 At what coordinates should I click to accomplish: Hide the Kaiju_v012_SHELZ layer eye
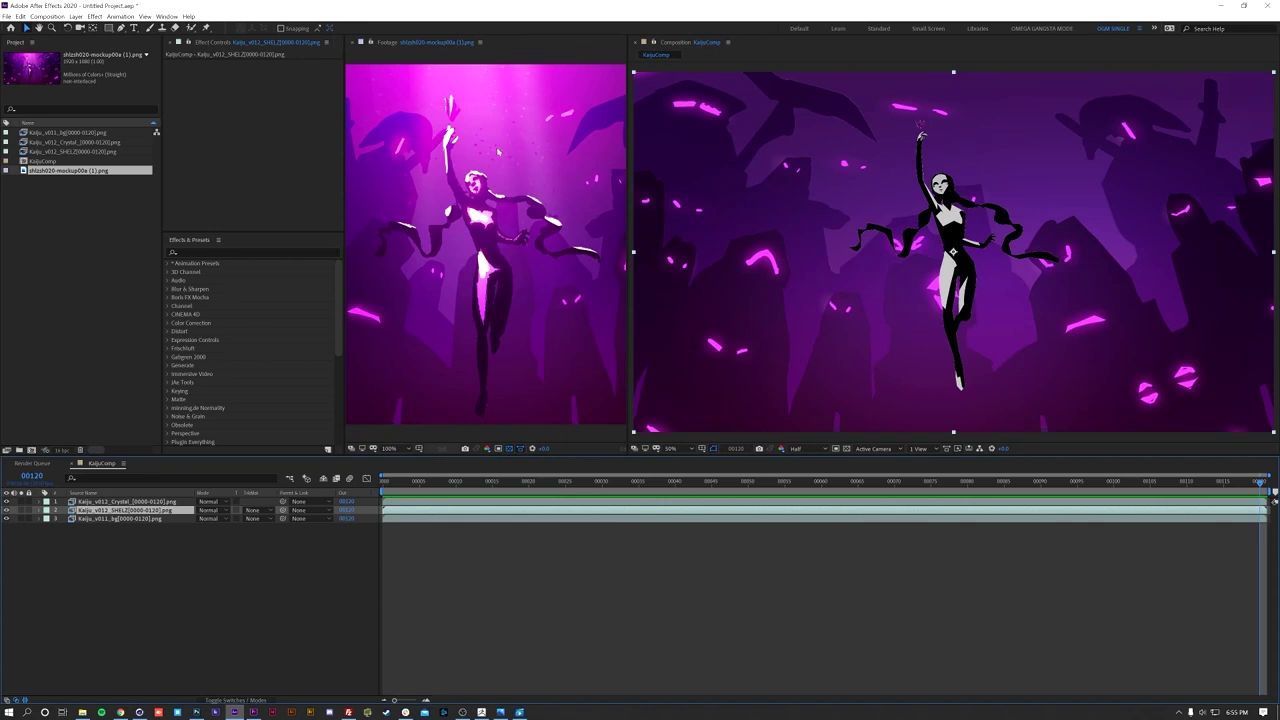pyautogui.click(x=6, y=510)
